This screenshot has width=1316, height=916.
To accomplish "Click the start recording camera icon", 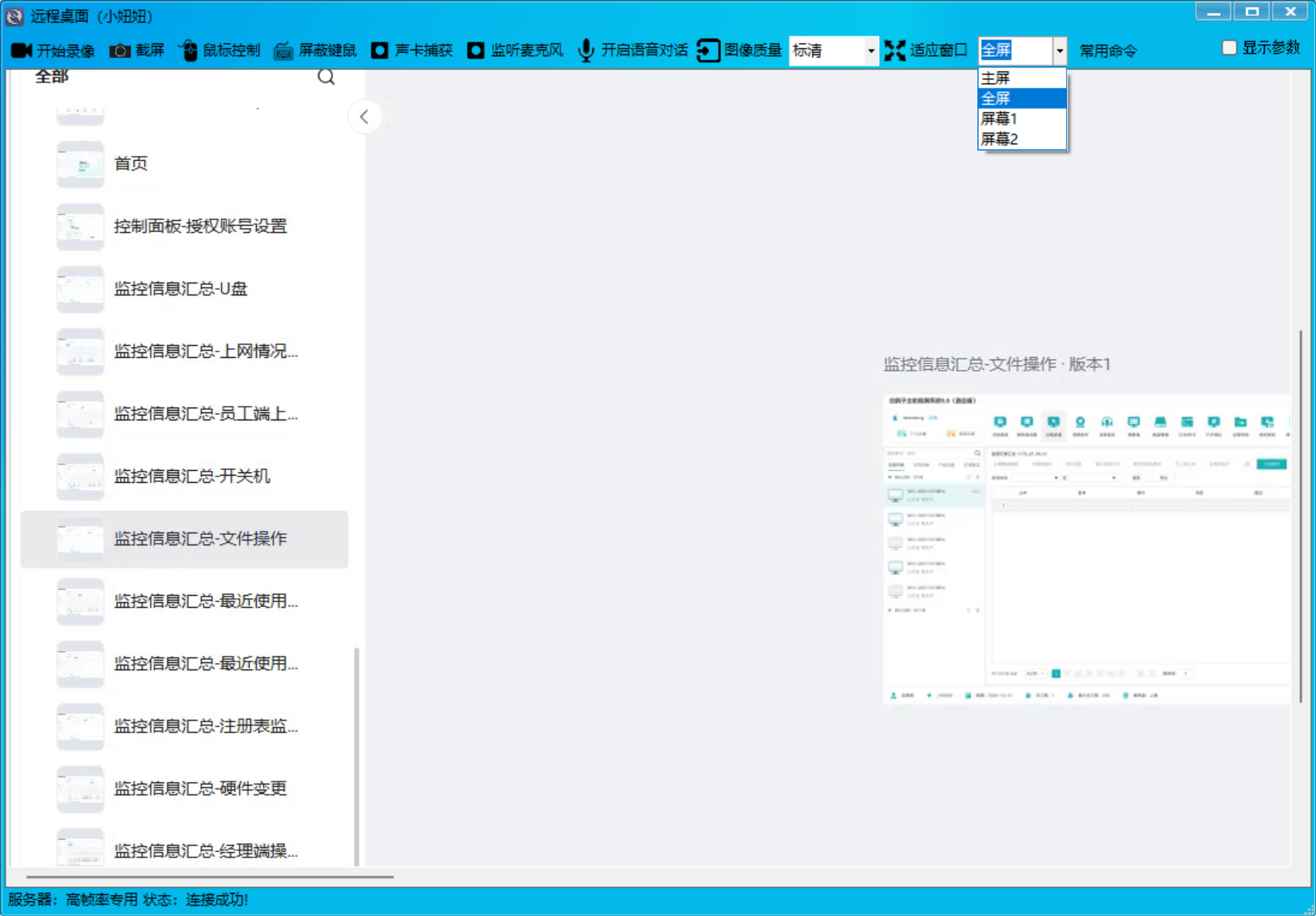I will tap(22, 50).
